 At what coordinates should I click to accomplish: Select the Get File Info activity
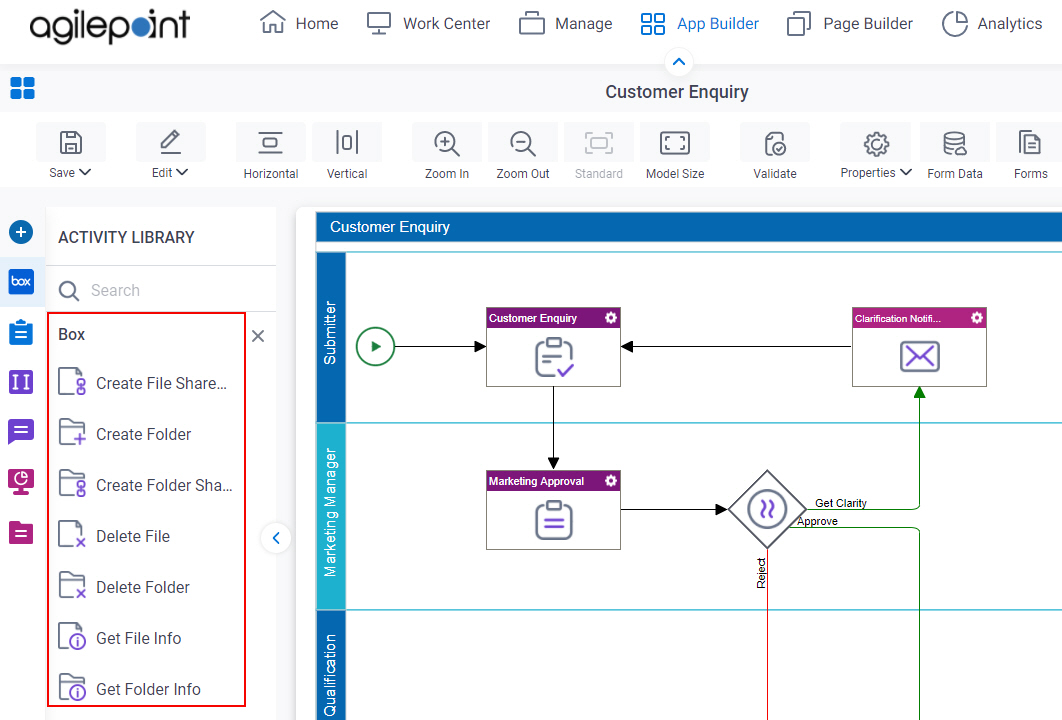pos(121,638)
